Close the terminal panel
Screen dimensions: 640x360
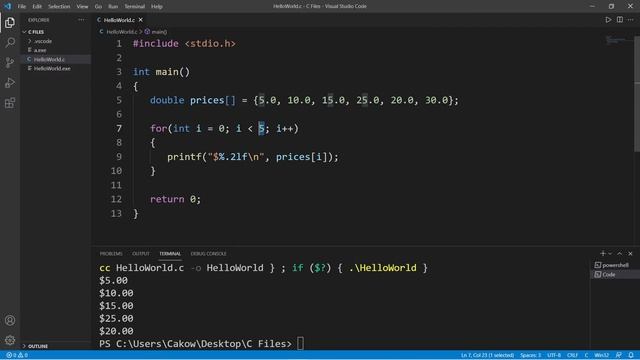630,253
